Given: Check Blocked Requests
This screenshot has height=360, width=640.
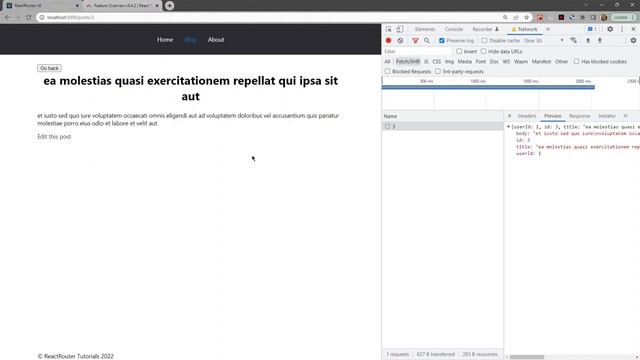Looking at the screenshot, I should pyautogui.click(x=387, y=71).
